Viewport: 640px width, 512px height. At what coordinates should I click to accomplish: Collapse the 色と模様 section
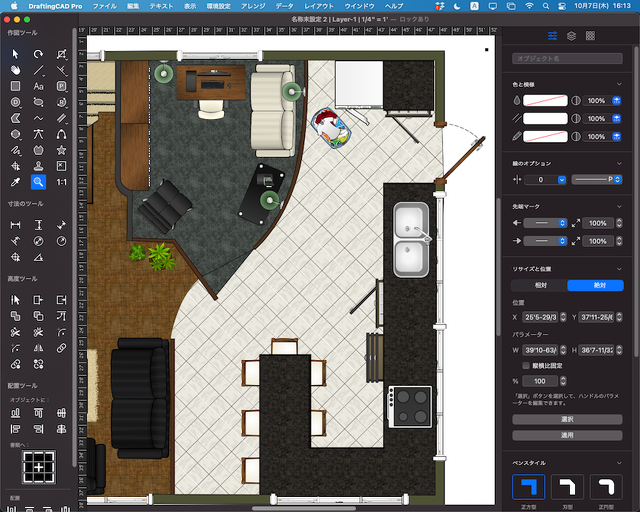(620, 84)
